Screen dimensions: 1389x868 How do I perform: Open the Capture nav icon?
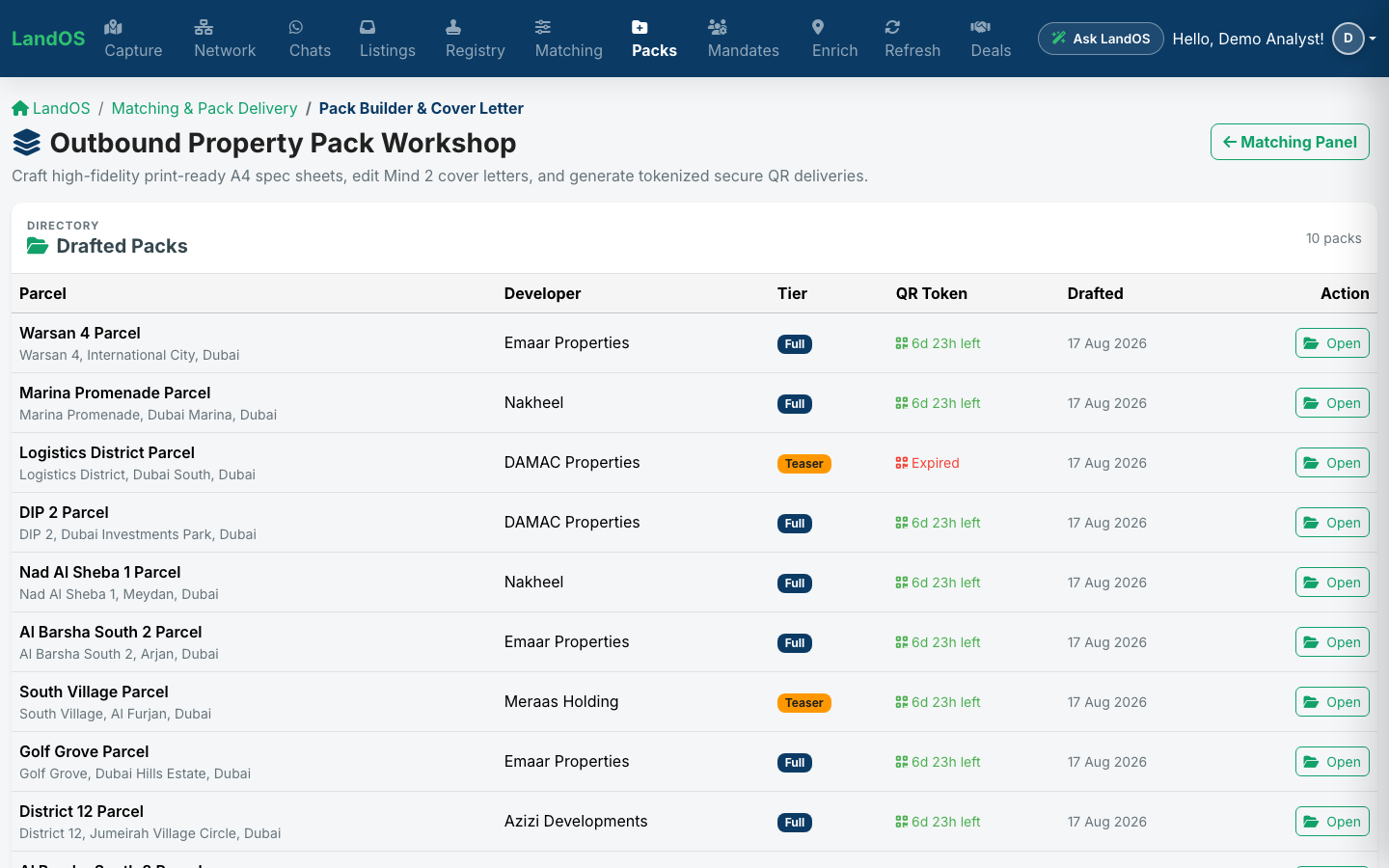113,27
